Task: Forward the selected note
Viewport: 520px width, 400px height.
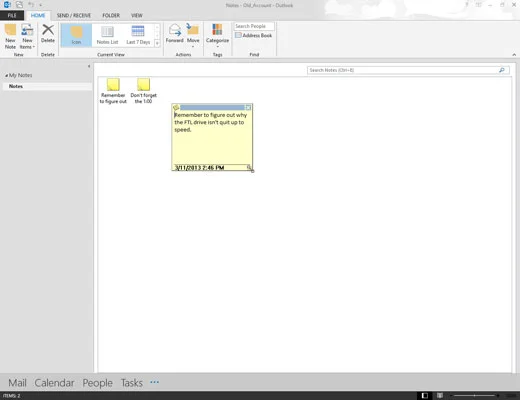Action: (175, 34)
